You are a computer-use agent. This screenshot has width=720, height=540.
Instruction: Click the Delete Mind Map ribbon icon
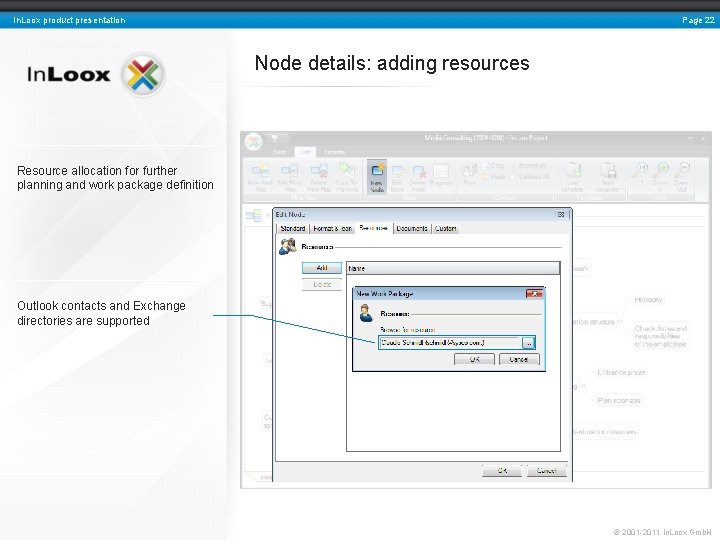tap(318, 177)
